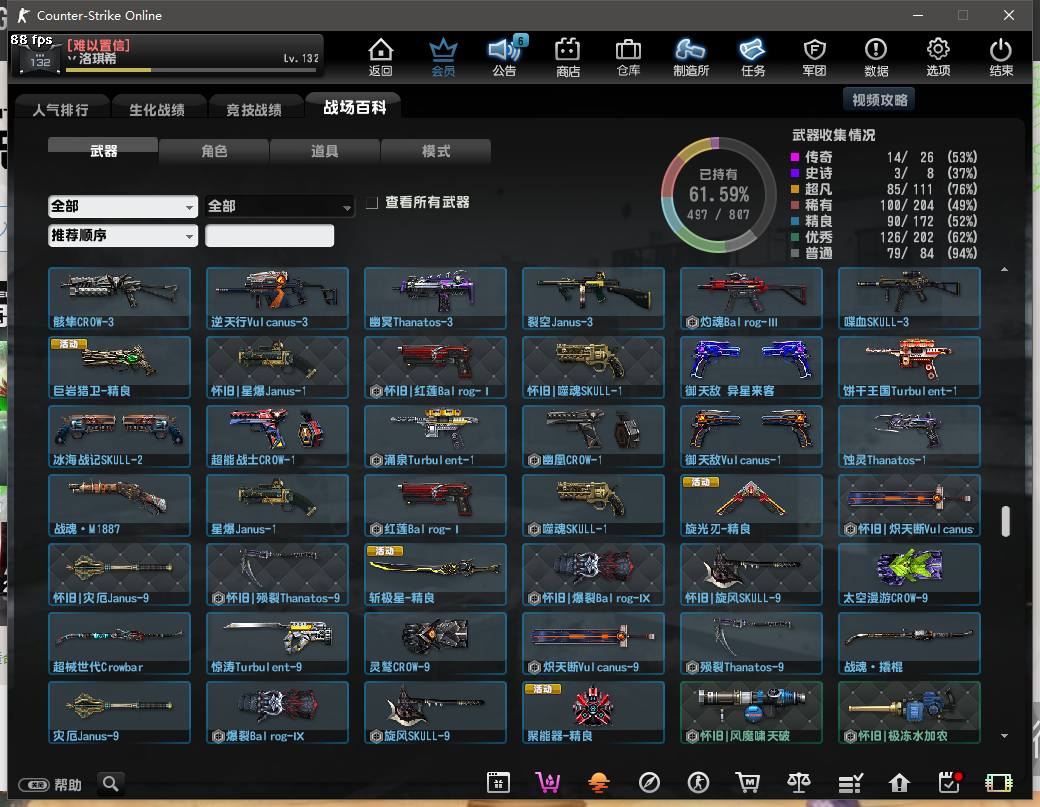Image resolution: width=1040 pixels, height=807 pixels.
Task: Open the 选项 settings gear
Action: pyautogui.click(x=938, y=56)
